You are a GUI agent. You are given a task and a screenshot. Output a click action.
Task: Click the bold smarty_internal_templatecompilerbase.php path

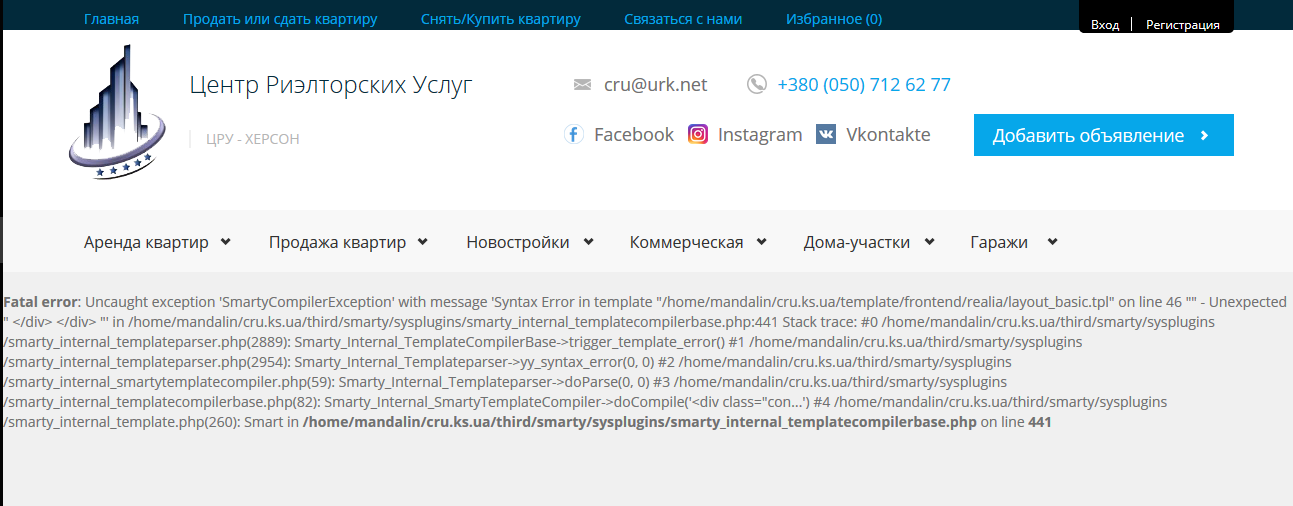639,423
